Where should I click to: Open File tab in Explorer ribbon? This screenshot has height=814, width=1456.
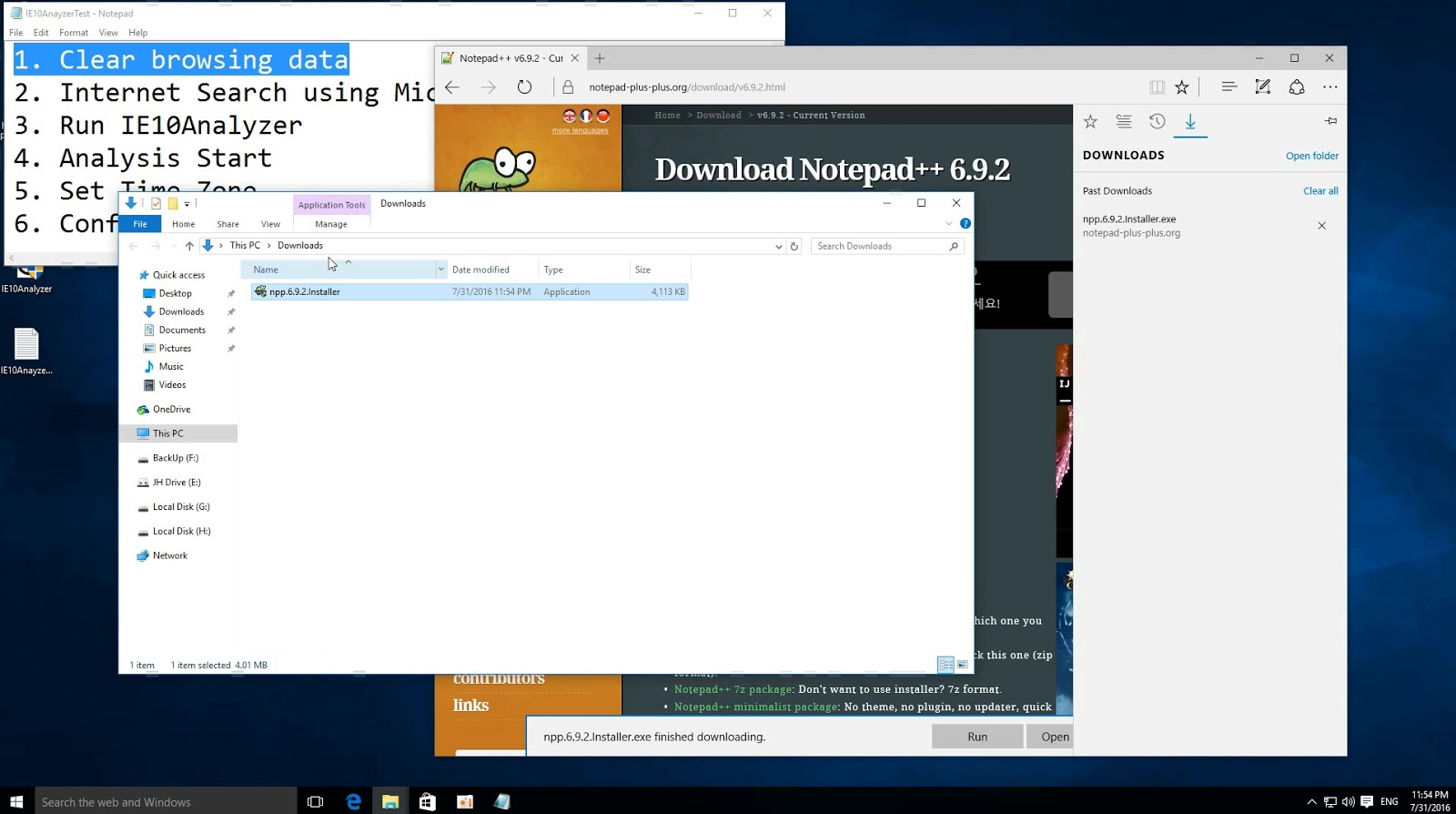(140, 224)
